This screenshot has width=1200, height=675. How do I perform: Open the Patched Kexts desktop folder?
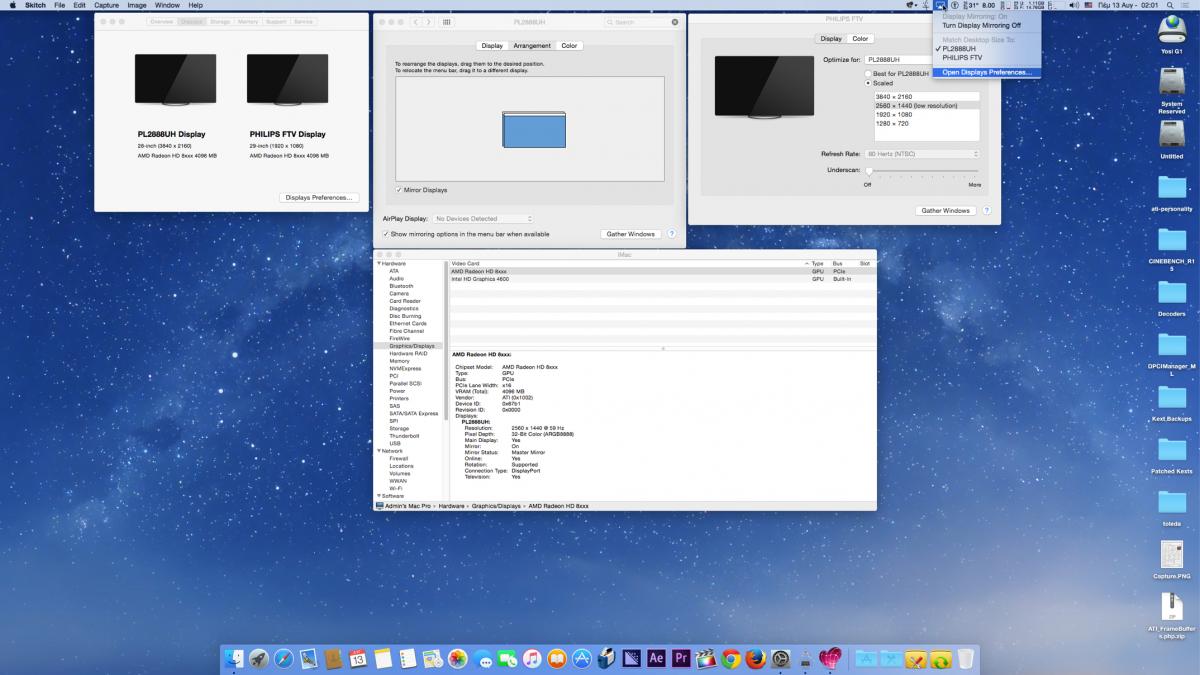coord(1171,450)
